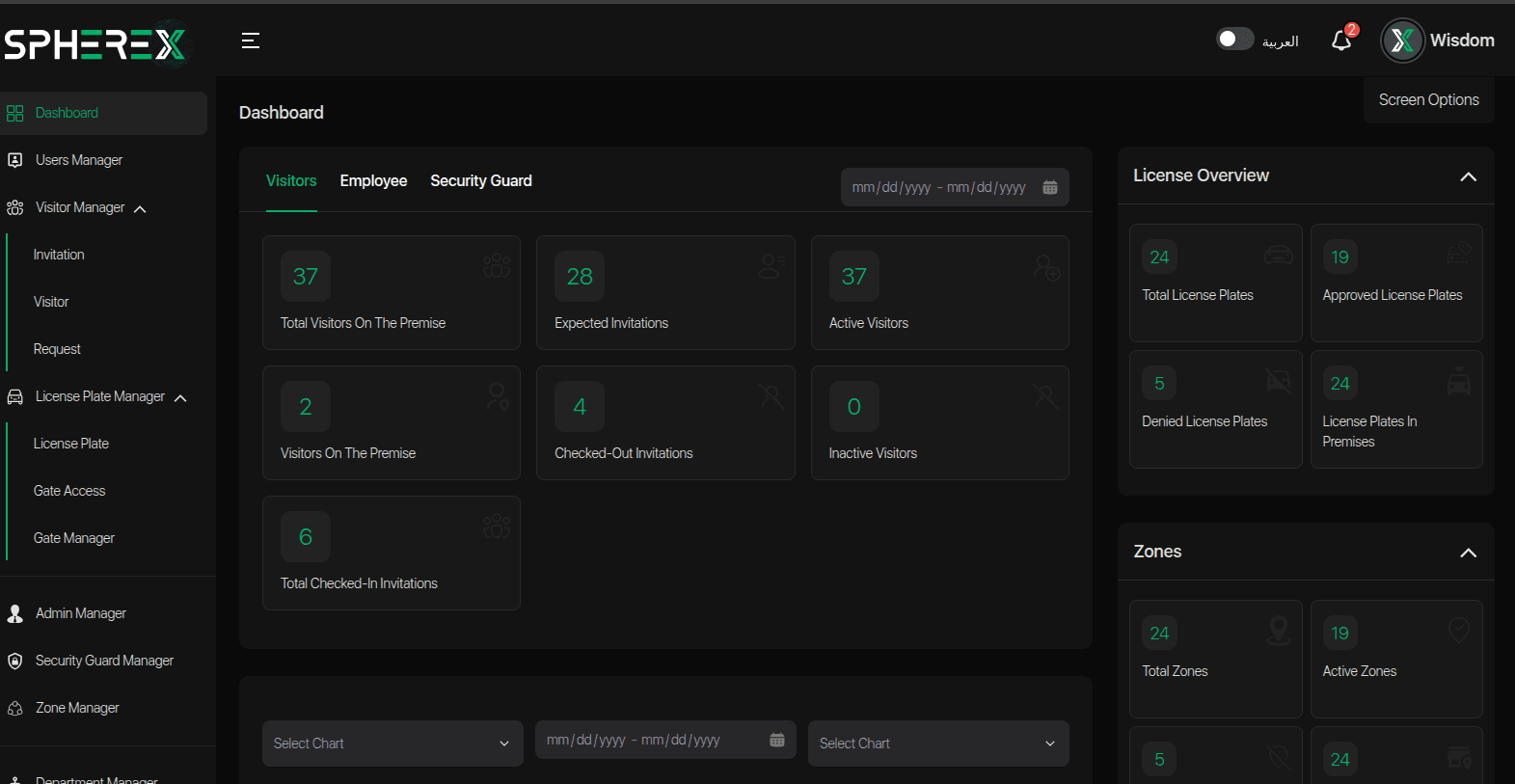Open Invitation in the sidebar
Viewport: 1515px width, 784px height.
(59, 255)
